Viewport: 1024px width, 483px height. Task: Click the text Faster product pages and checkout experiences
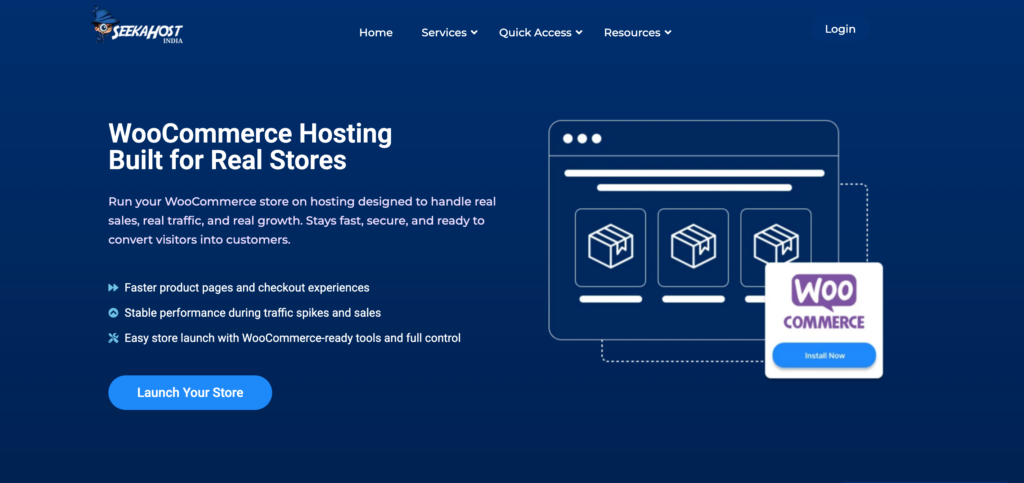(x=247, y=287)
